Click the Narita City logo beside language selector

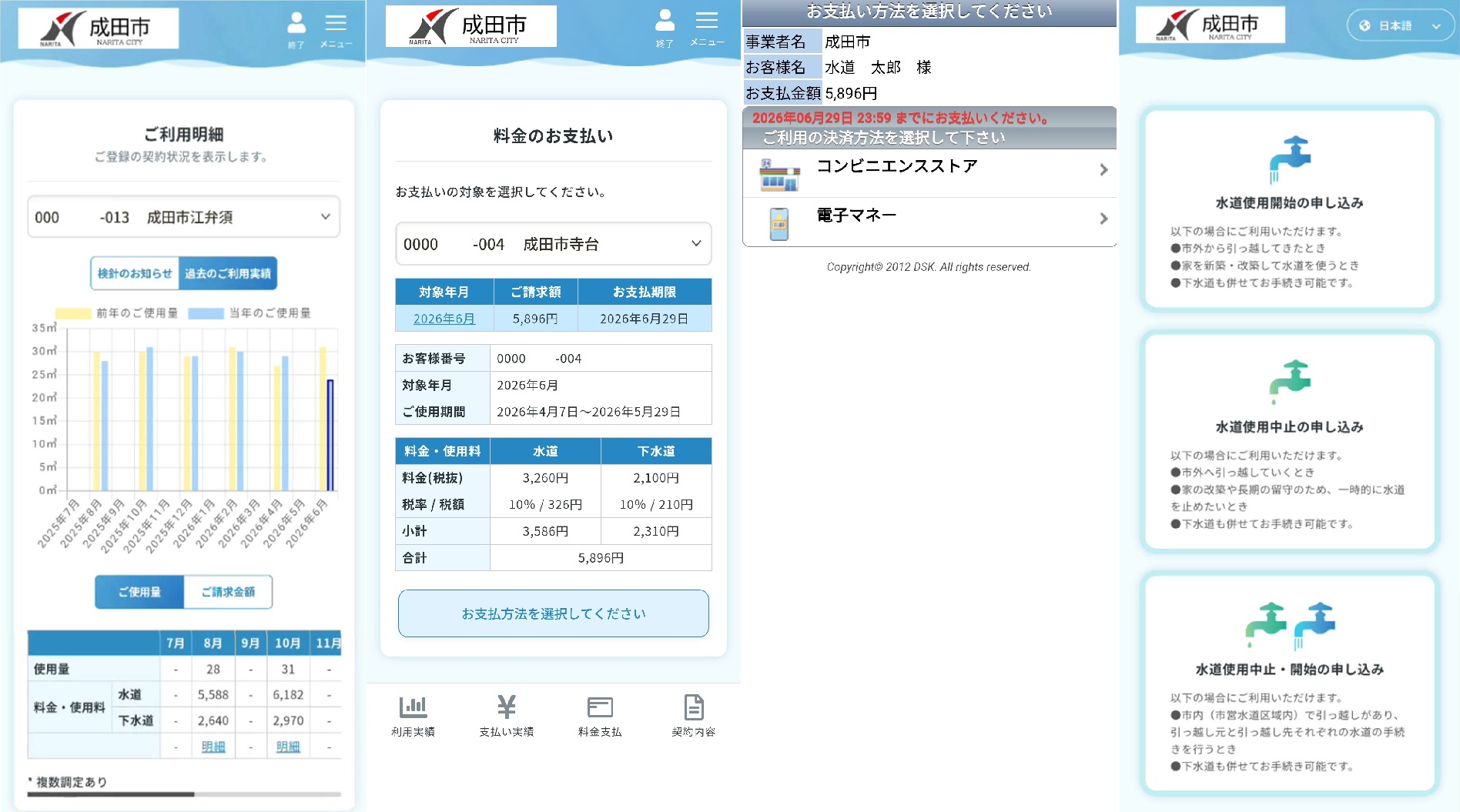pos(1210,25)
